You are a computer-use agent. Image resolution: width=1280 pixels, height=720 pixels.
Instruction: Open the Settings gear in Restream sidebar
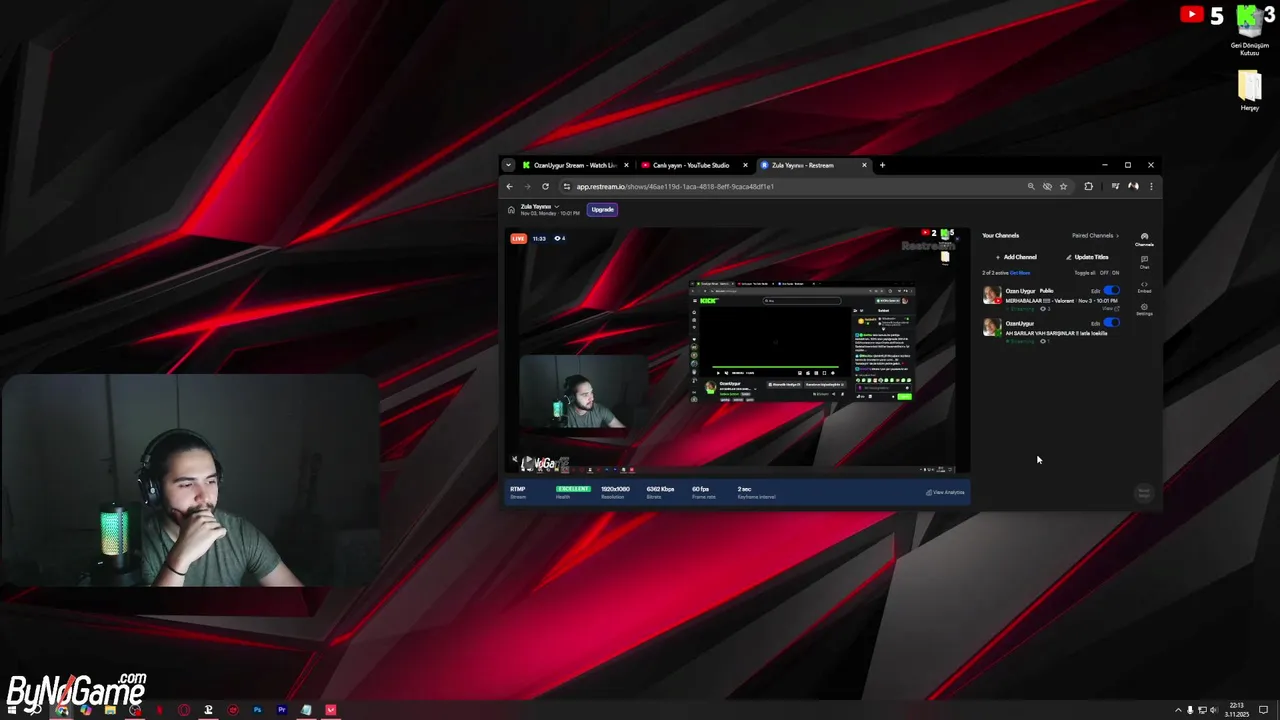[x=1144, y=310]
